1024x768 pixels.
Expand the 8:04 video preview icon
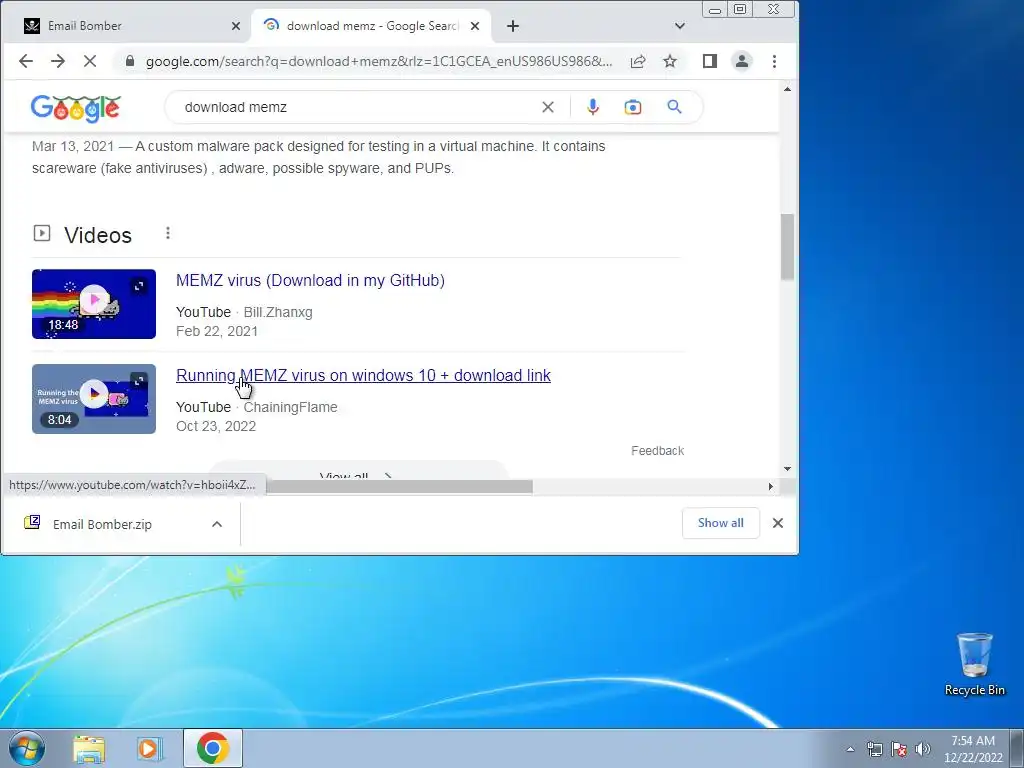click(138, 381)
